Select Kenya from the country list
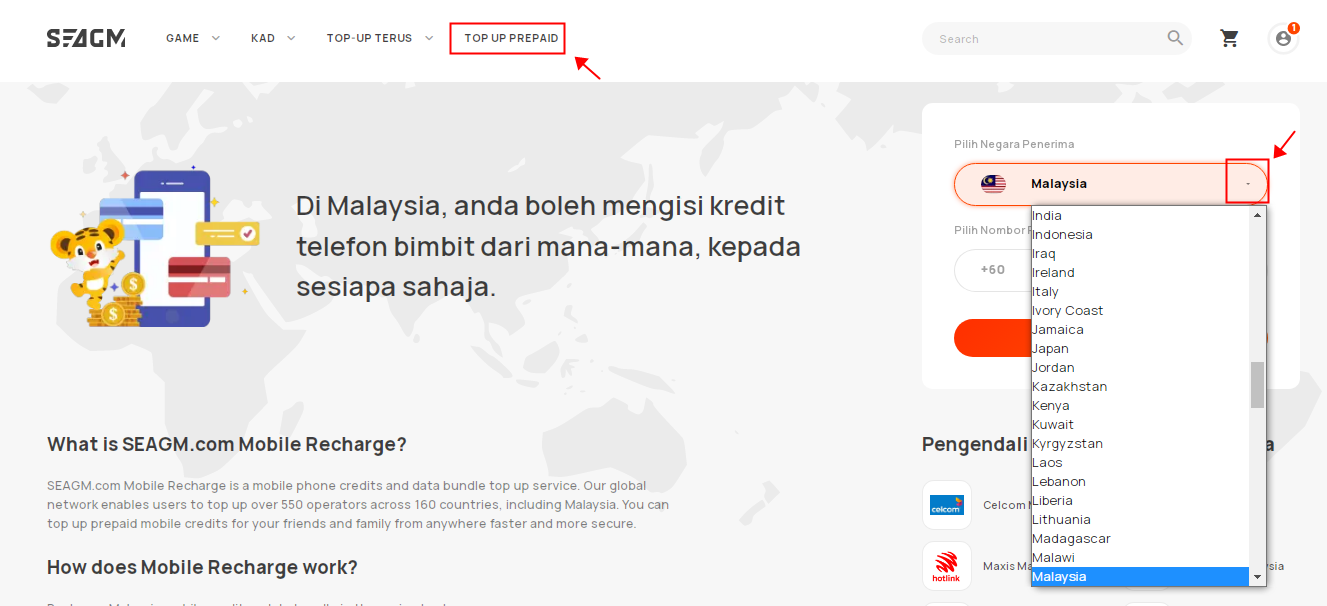Screen dimensions: 1327x606 (1140, 406)
